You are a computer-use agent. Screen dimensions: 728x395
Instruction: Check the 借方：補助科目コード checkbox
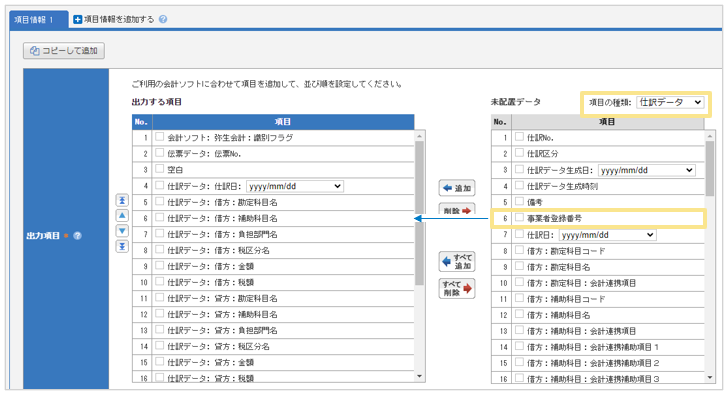(519, 298)
